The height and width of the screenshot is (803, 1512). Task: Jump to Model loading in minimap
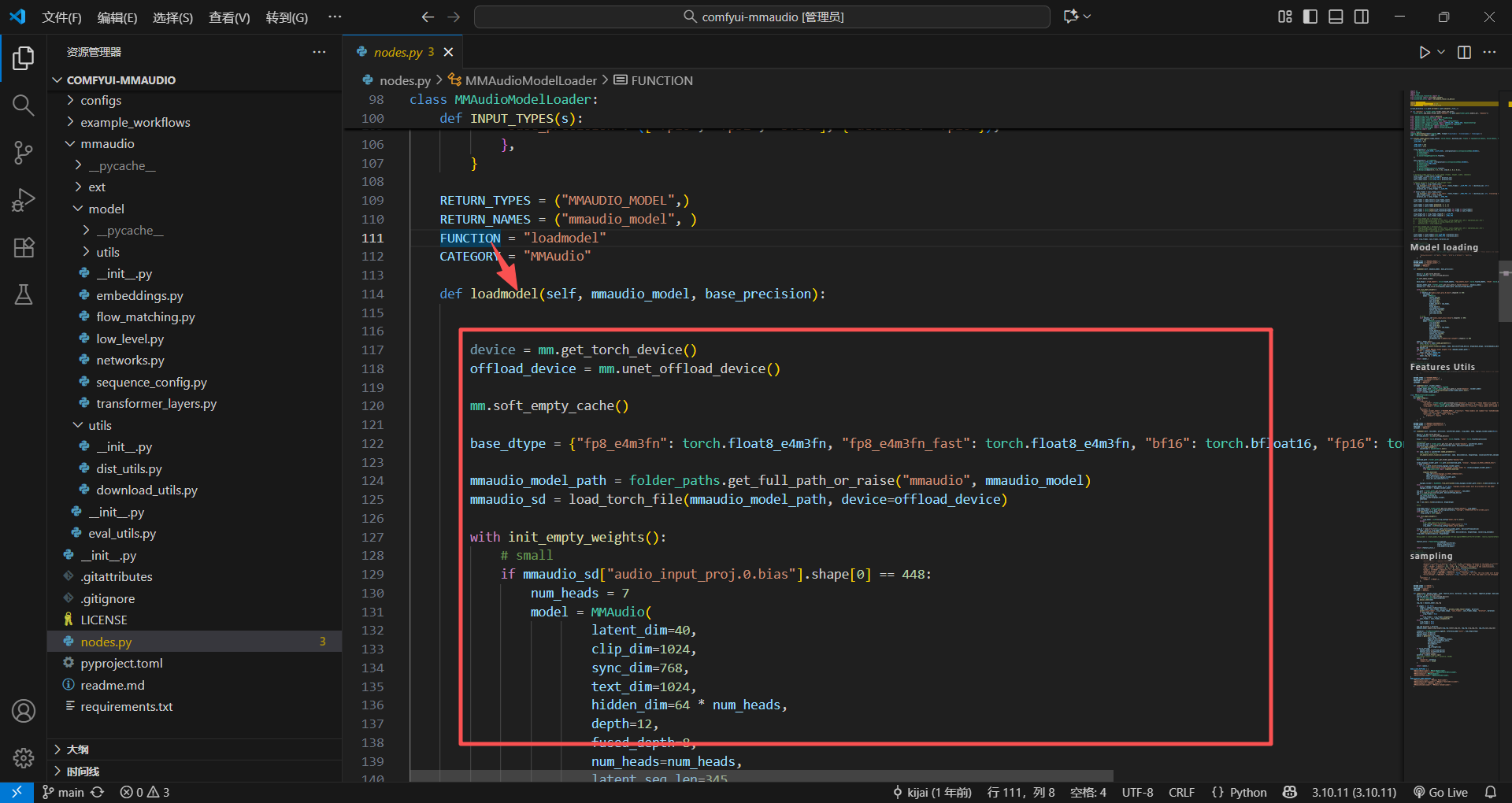[1443, 247]
